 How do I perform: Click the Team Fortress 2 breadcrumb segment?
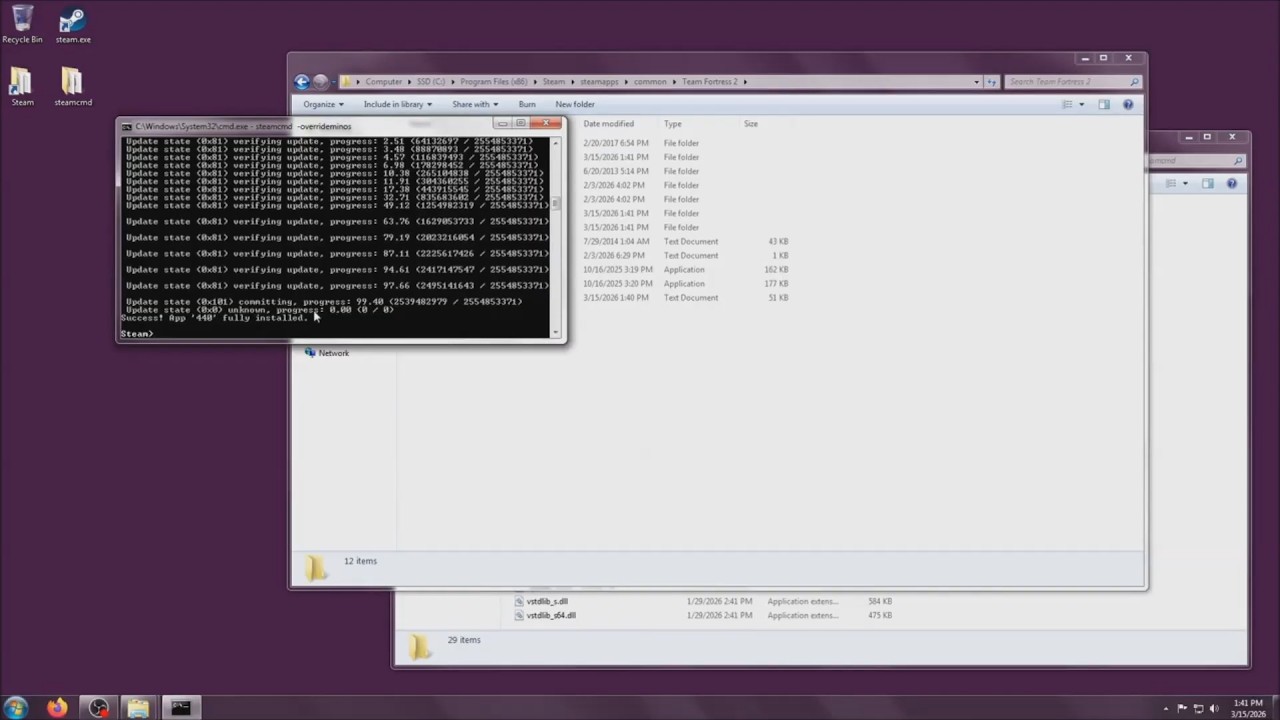(x=712, y=82)
